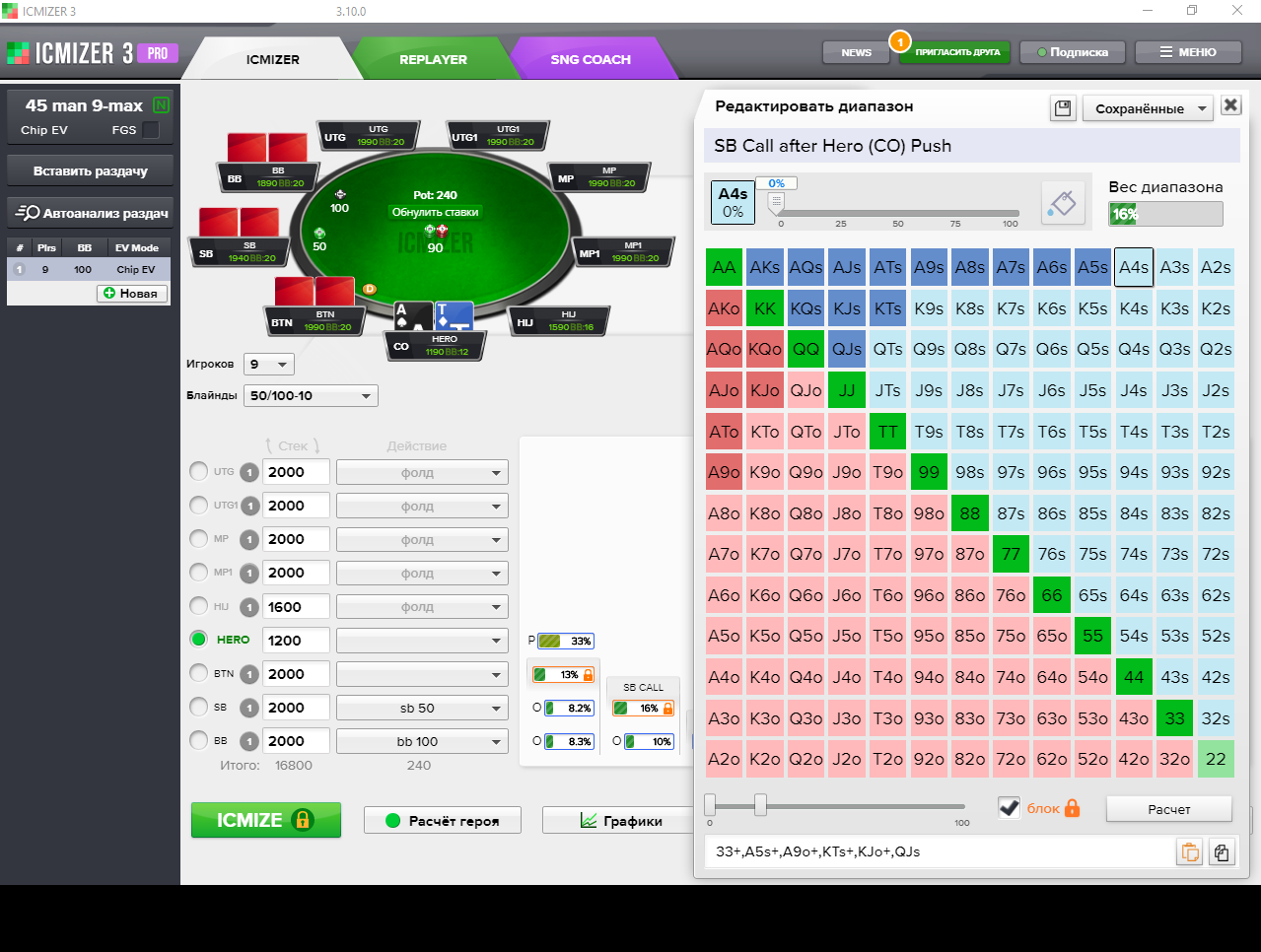1261x952 pixels.
Task: Switch to the REPLAYER tab
Action: pos(433,59)
